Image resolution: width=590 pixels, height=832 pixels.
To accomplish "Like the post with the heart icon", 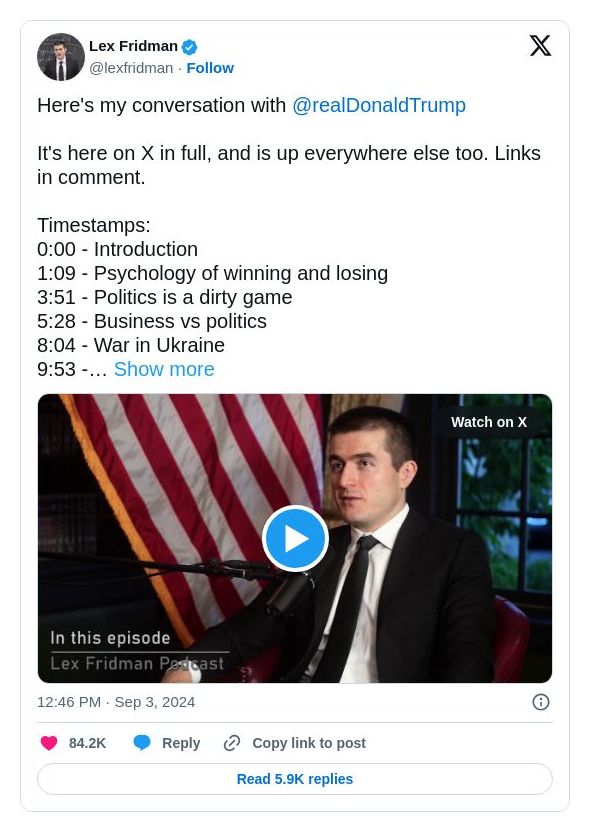I will tap(49, 743).
